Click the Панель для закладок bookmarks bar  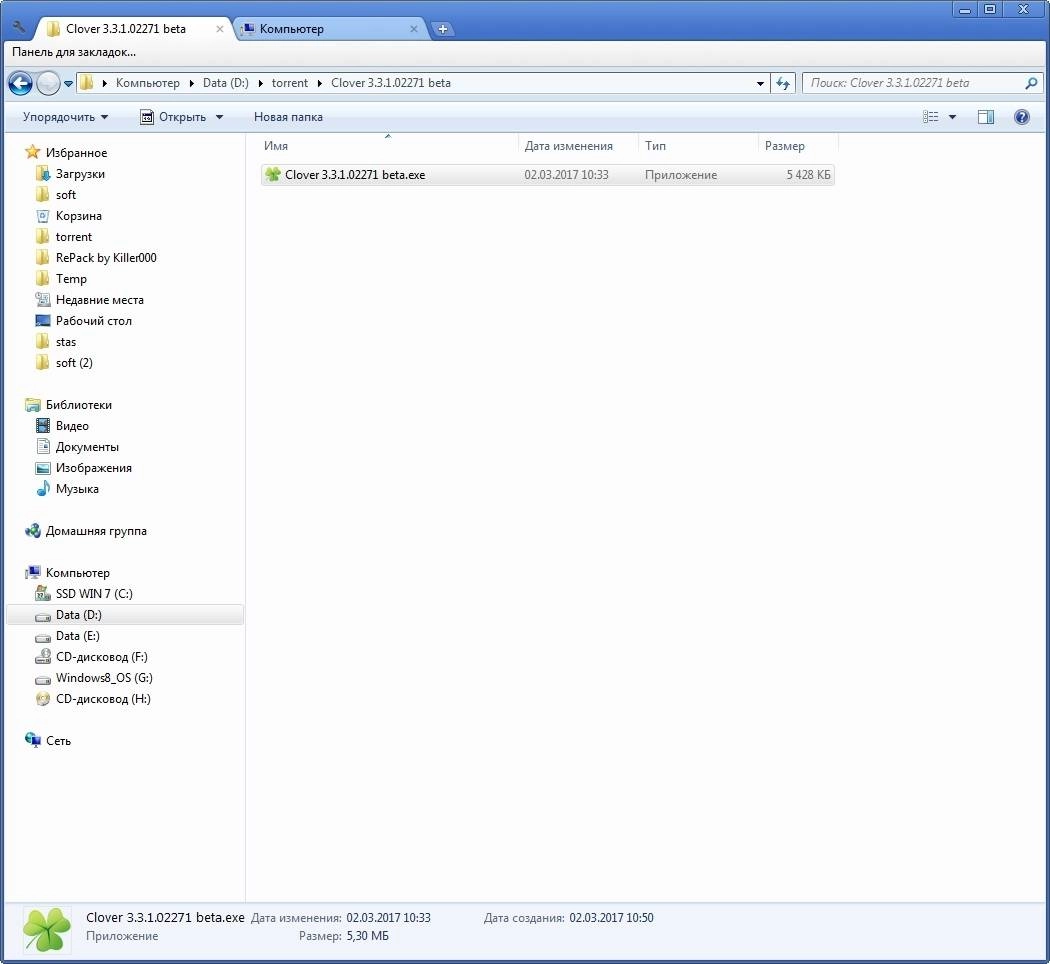coord(74,52)
